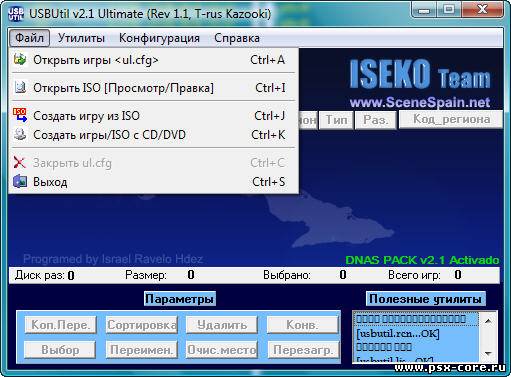Viewport: 511px width, 377px height.
Task: Click the Сортировка button
Action: [142, 325]
